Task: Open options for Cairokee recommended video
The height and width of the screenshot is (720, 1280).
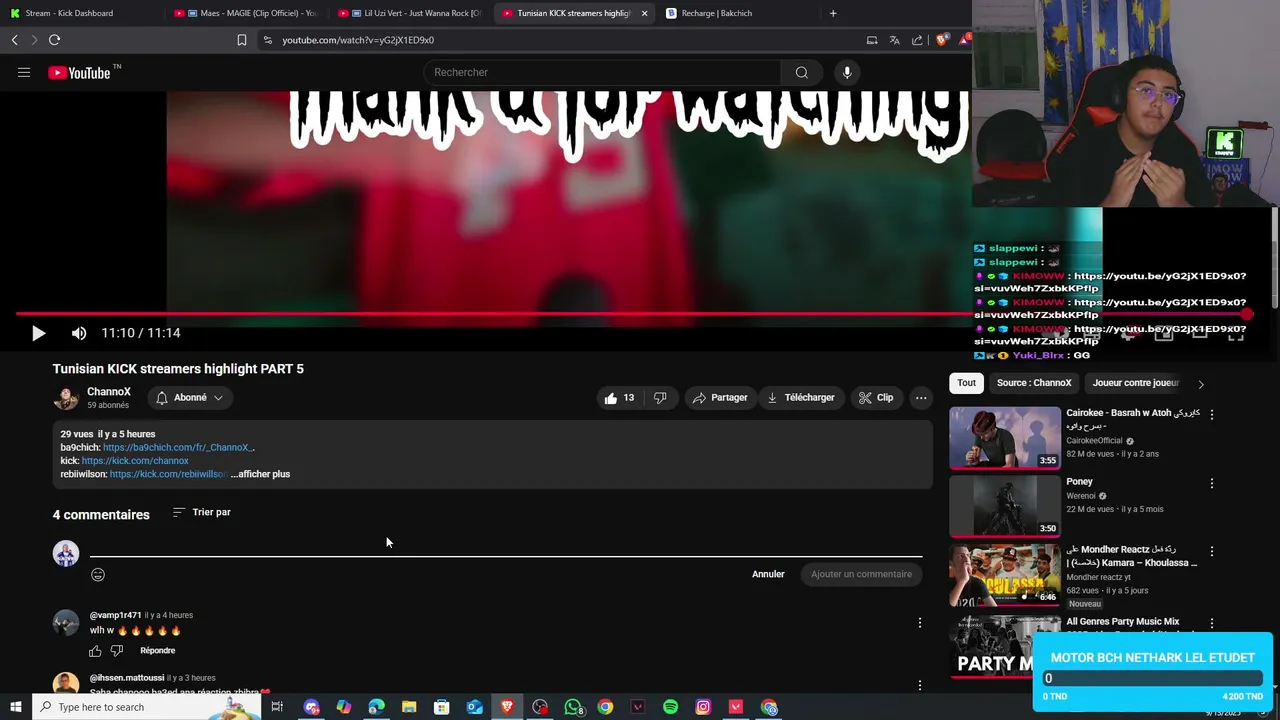Action: point(1212,414)
